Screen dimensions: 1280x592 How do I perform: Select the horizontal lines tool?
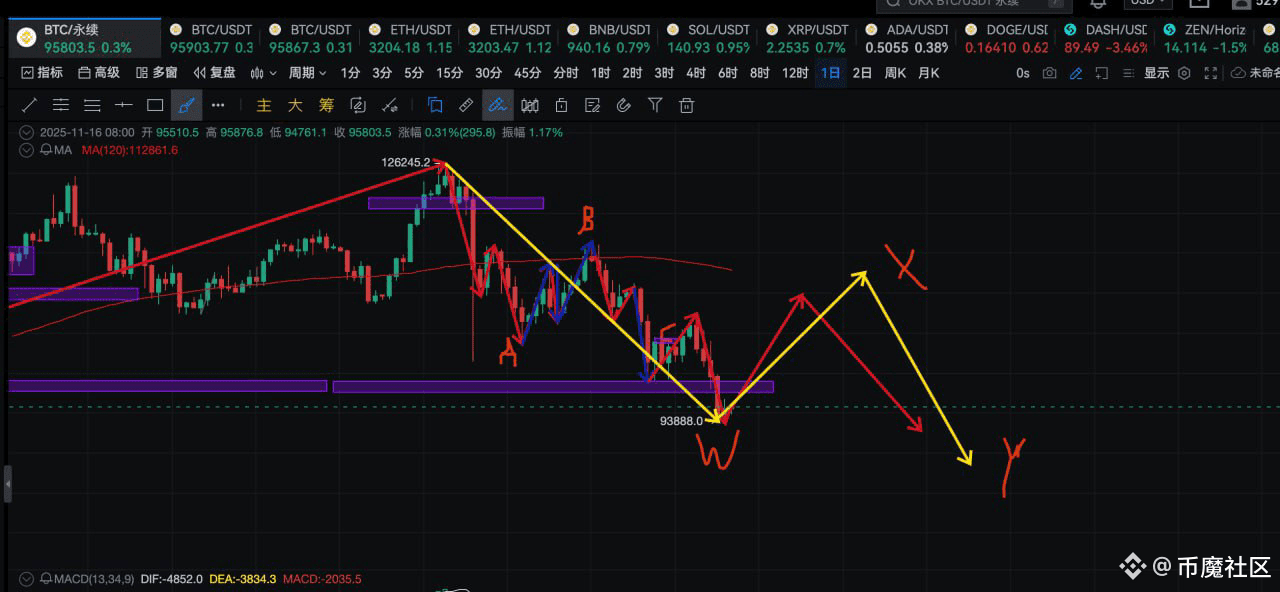click(92, 105)
